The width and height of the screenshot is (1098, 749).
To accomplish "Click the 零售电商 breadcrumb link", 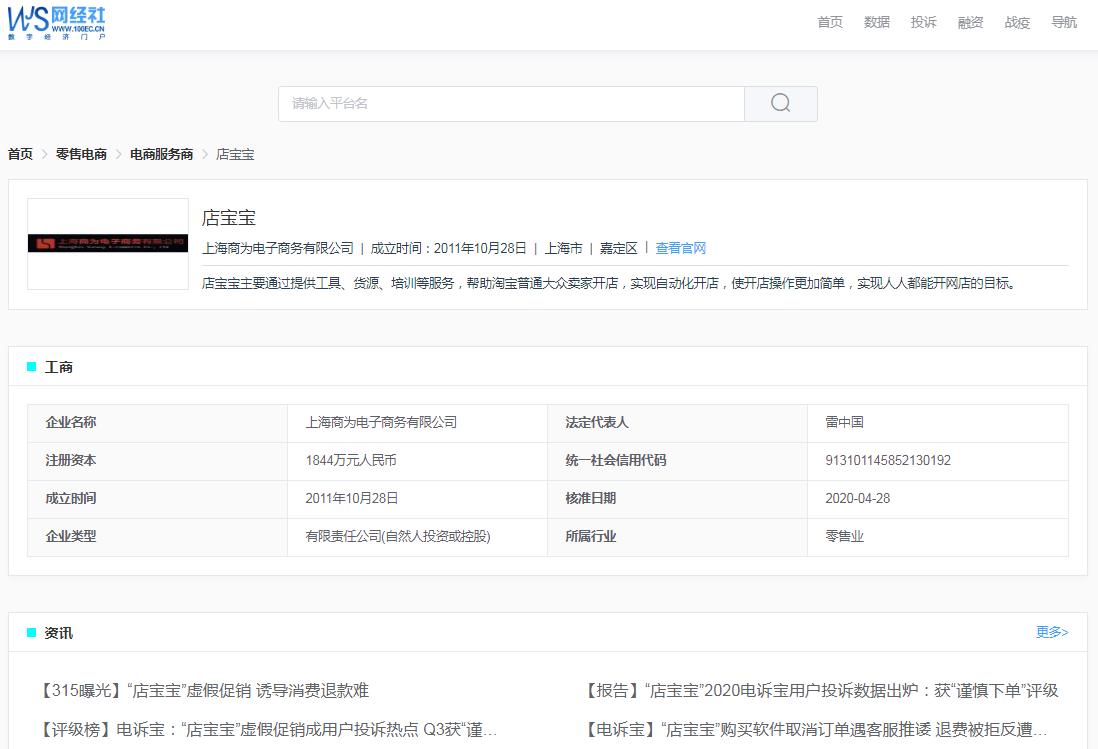I will [80, 154].
